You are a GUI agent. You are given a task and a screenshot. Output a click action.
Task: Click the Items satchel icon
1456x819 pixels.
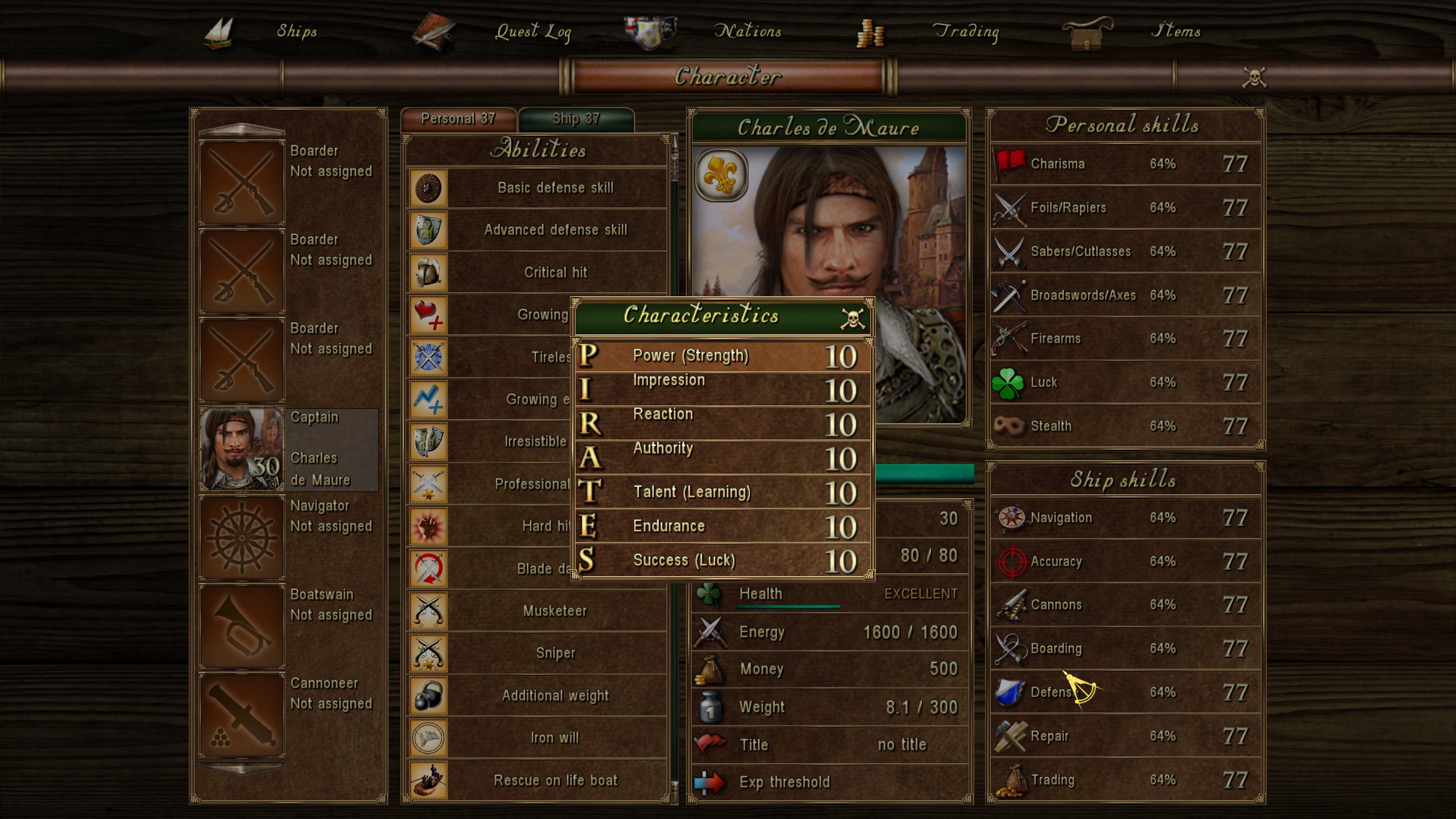pyautogui.click(x=1087, y=33)
